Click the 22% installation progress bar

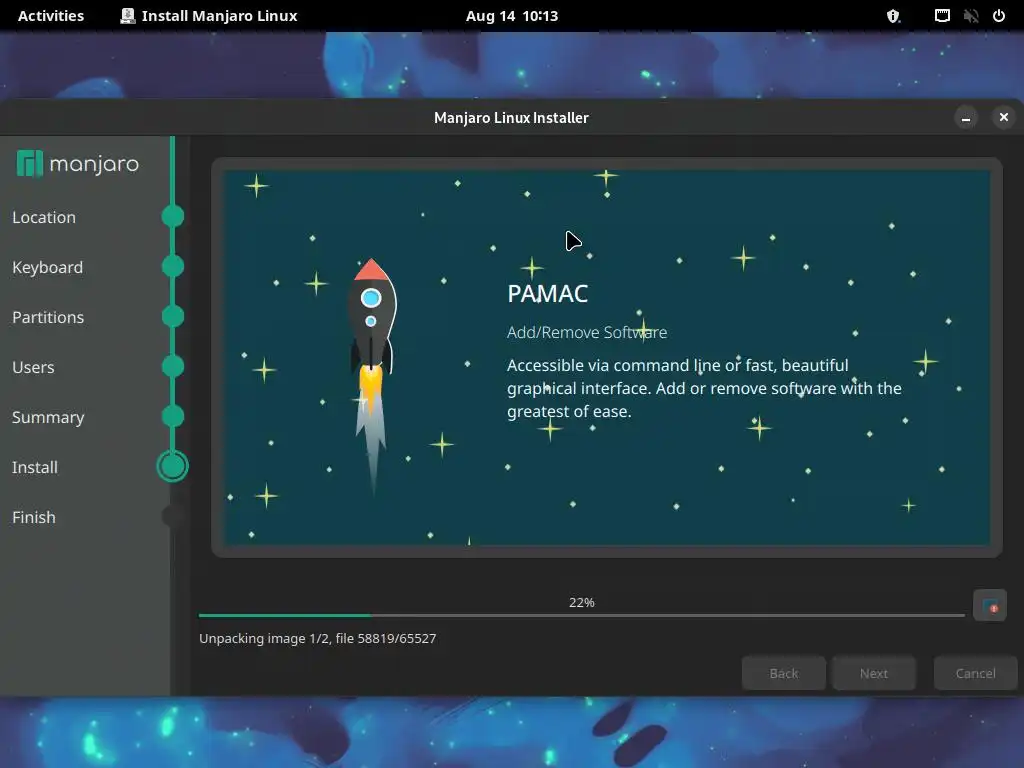click(x=582, y=615)
